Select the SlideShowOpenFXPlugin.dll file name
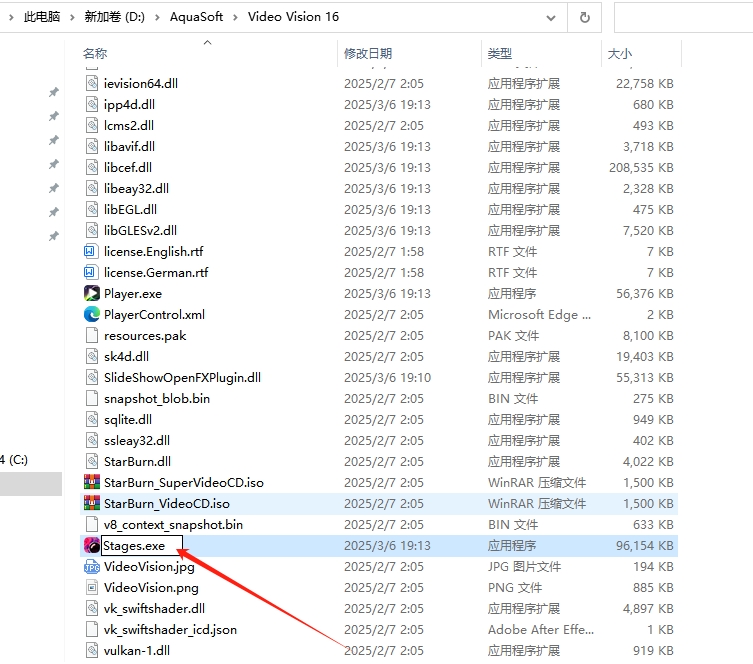 coord(182,378)
